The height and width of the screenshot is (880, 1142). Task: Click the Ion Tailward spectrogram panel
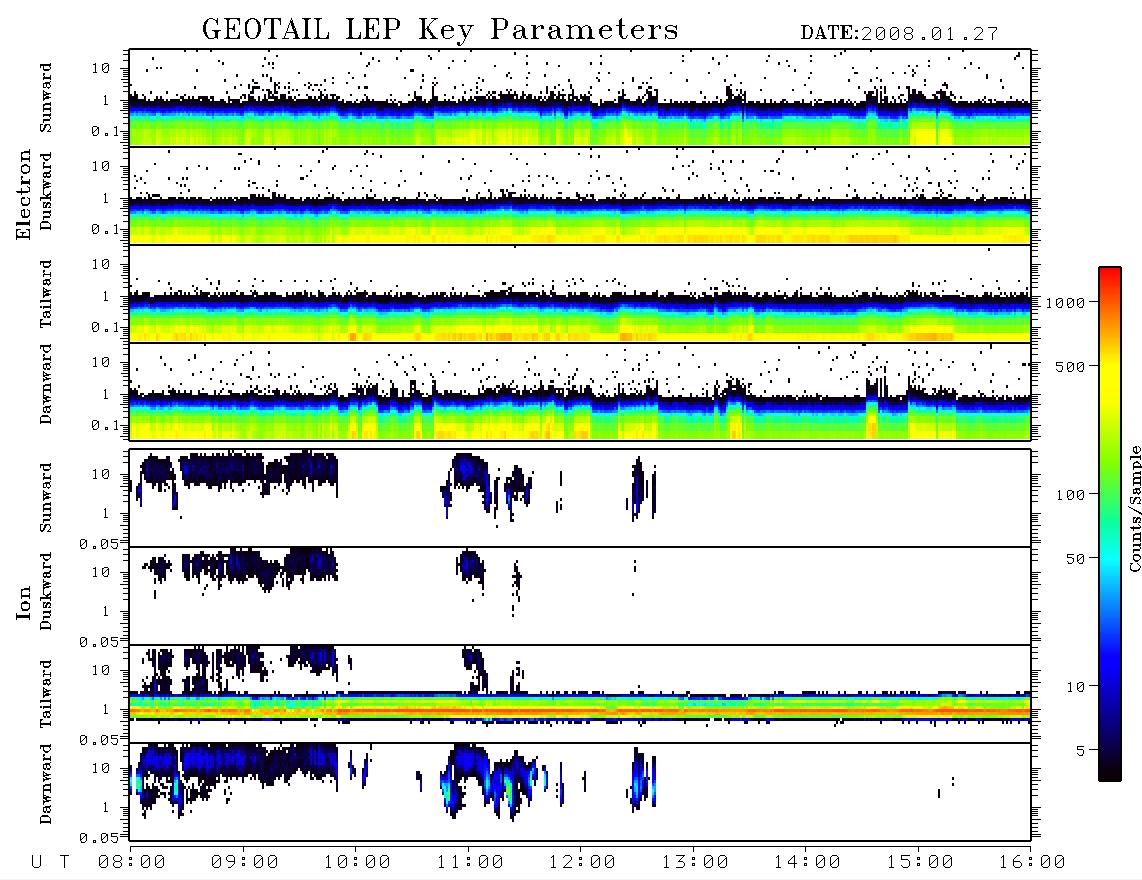click(580, 694)
